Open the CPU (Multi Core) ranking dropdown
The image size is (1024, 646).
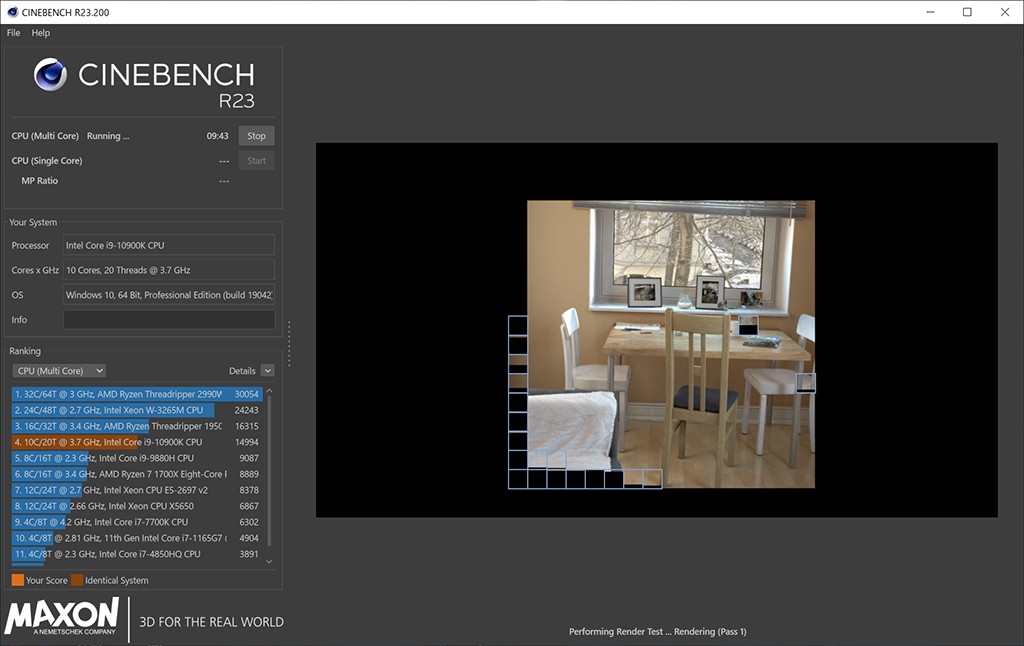click(x=60, y=371)
